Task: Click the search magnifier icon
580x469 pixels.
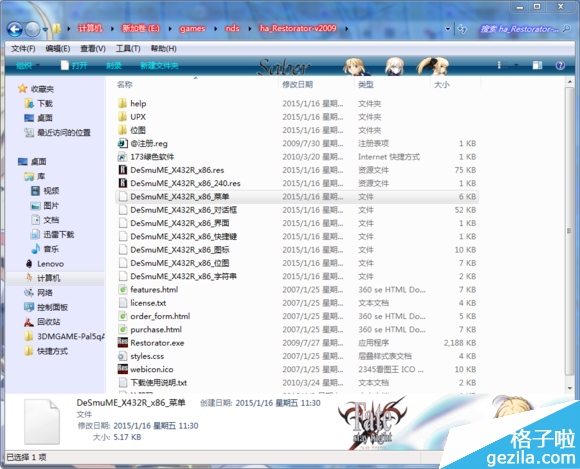Action: pos(566,28)
